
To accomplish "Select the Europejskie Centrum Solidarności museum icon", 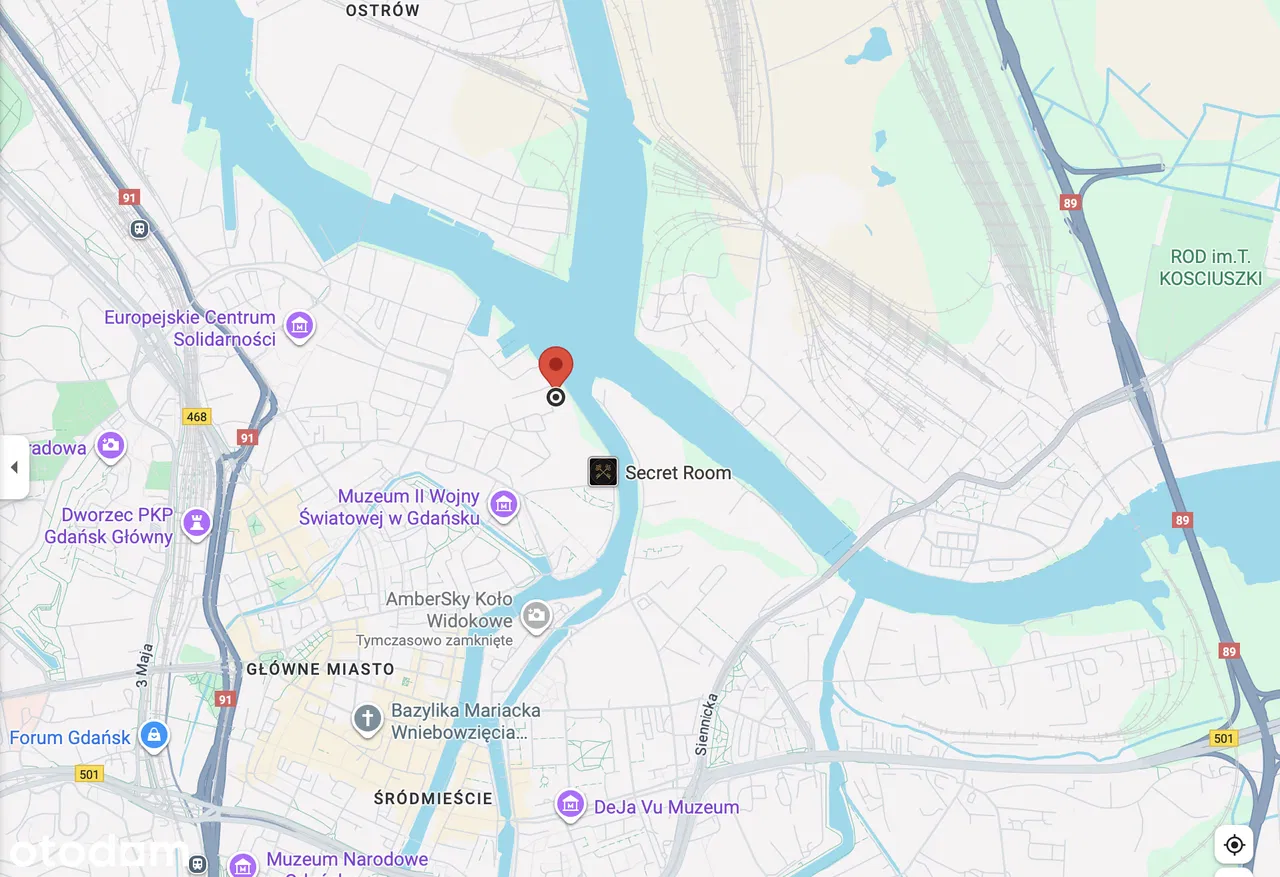I will pyautogui.click(x=299, y=325).
